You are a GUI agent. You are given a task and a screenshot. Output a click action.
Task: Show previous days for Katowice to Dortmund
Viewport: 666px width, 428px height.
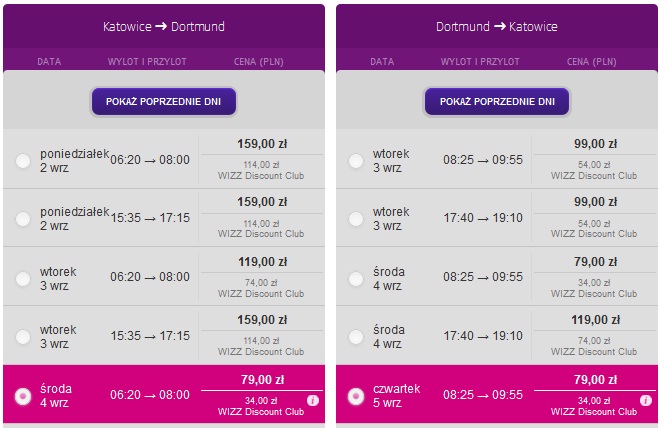(x=164, y=101)
